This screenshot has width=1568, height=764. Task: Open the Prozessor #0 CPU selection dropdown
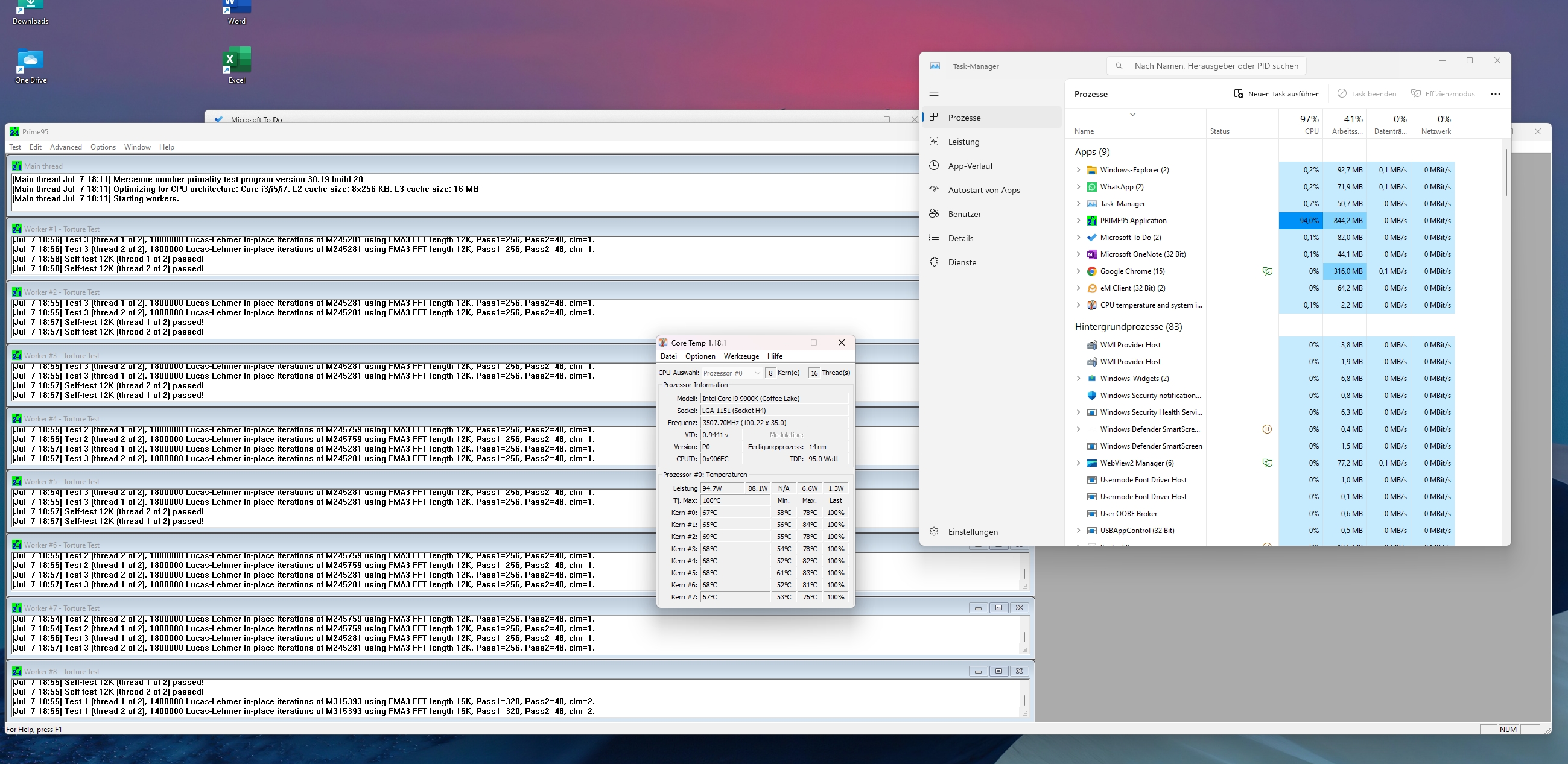point(732,373)
